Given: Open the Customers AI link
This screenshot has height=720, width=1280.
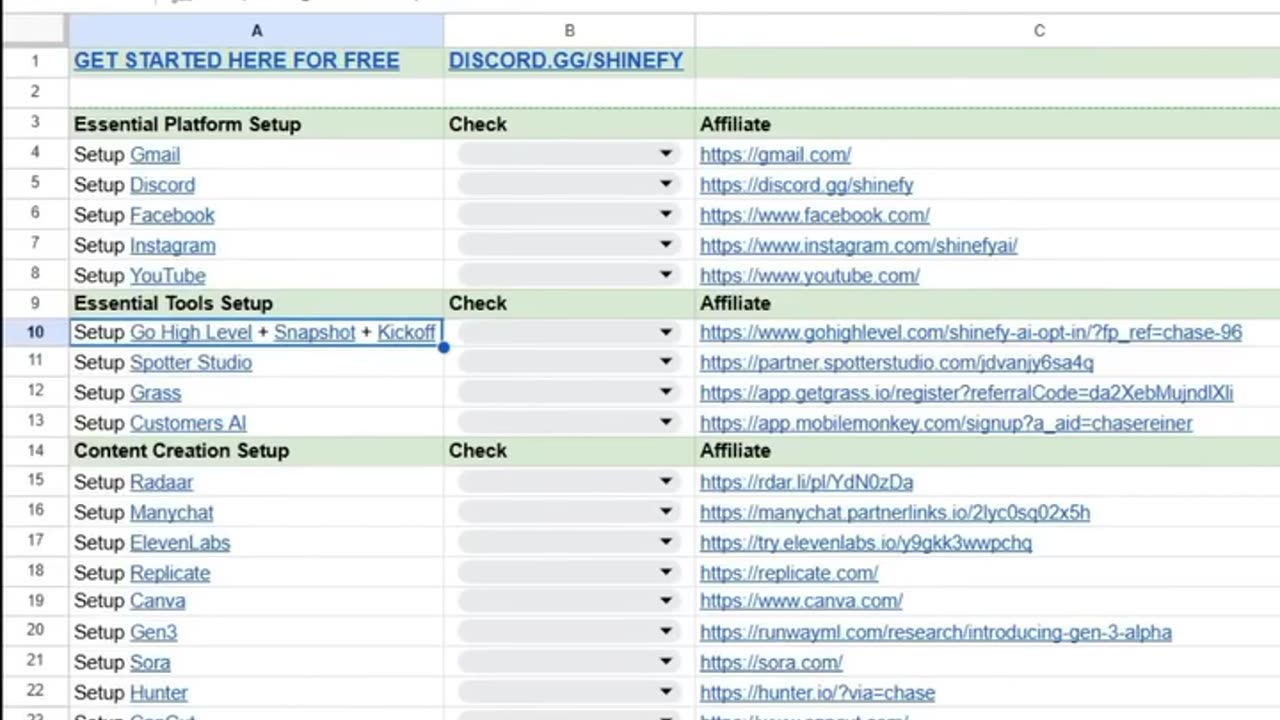Looking at the screenshot, I should pos(188,422).
